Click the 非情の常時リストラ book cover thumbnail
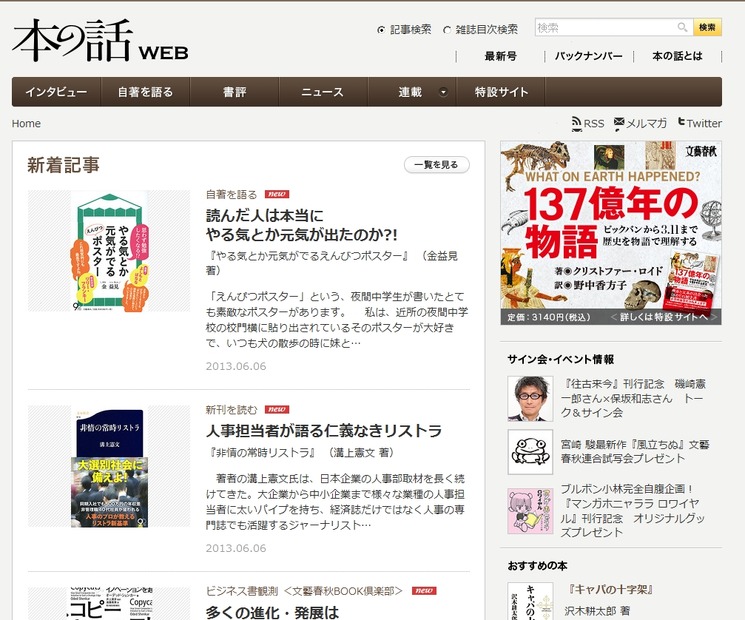The height and width of the screenshot is (620, 745). 109,466
